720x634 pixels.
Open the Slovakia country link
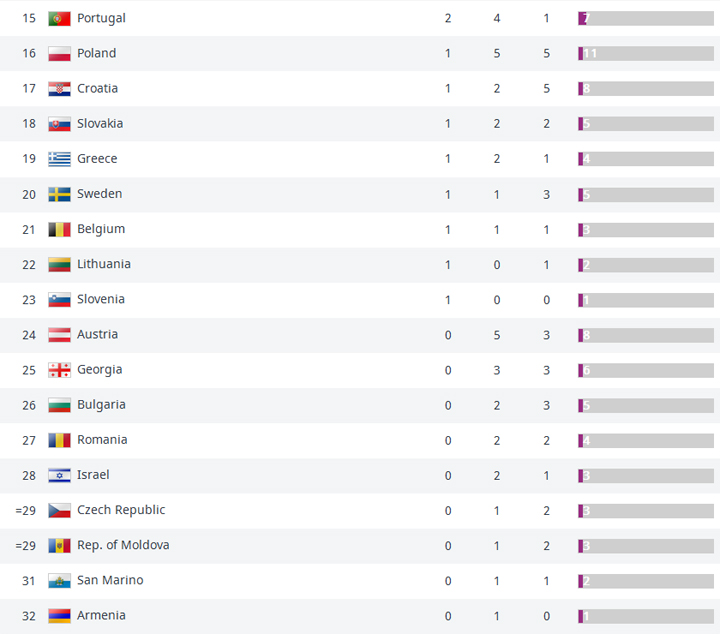click(x=100, y=124)
